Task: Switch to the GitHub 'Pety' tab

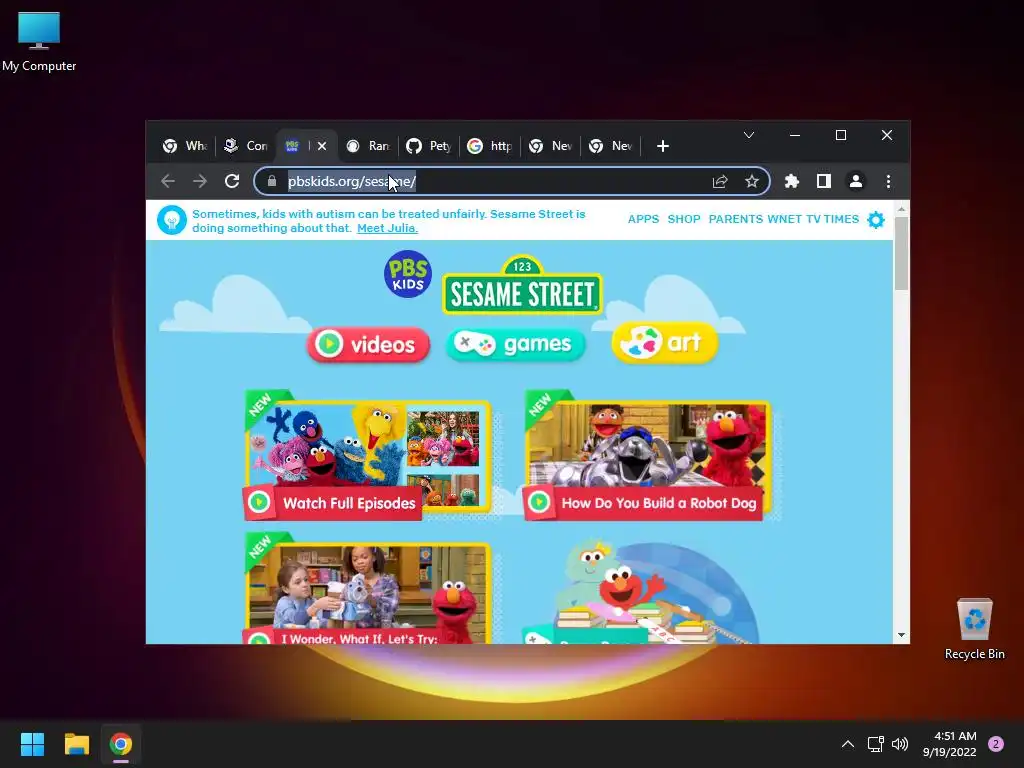Action: tap(429, 146)
